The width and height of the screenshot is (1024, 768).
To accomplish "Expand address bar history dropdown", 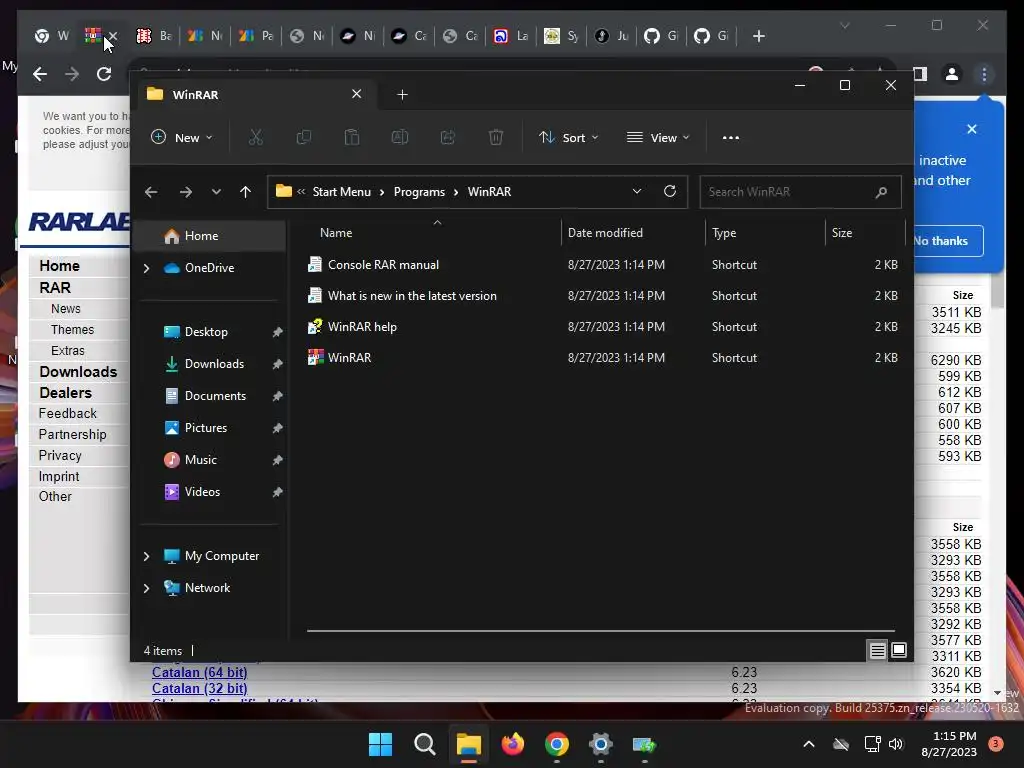I will tap(637, 191).
